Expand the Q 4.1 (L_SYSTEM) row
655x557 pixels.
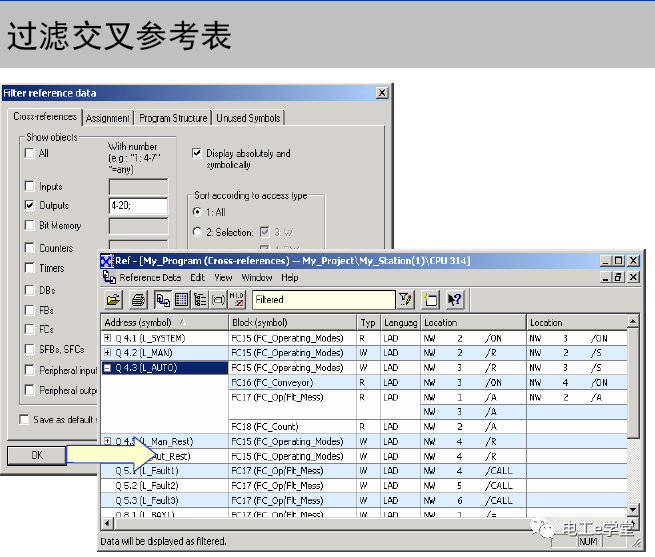[x=108, y=338]
